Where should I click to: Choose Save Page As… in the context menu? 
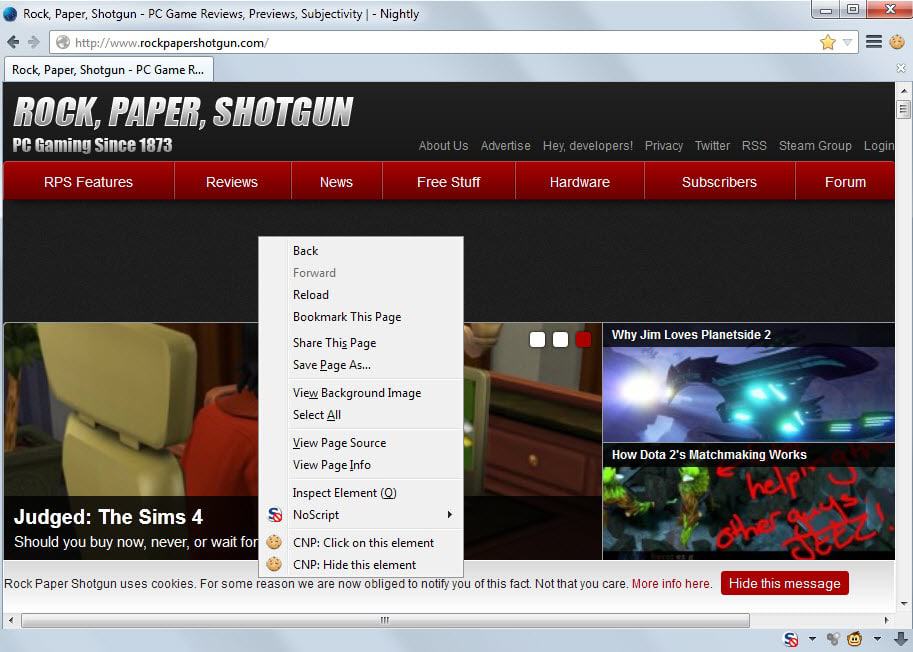tap(361, 365)
